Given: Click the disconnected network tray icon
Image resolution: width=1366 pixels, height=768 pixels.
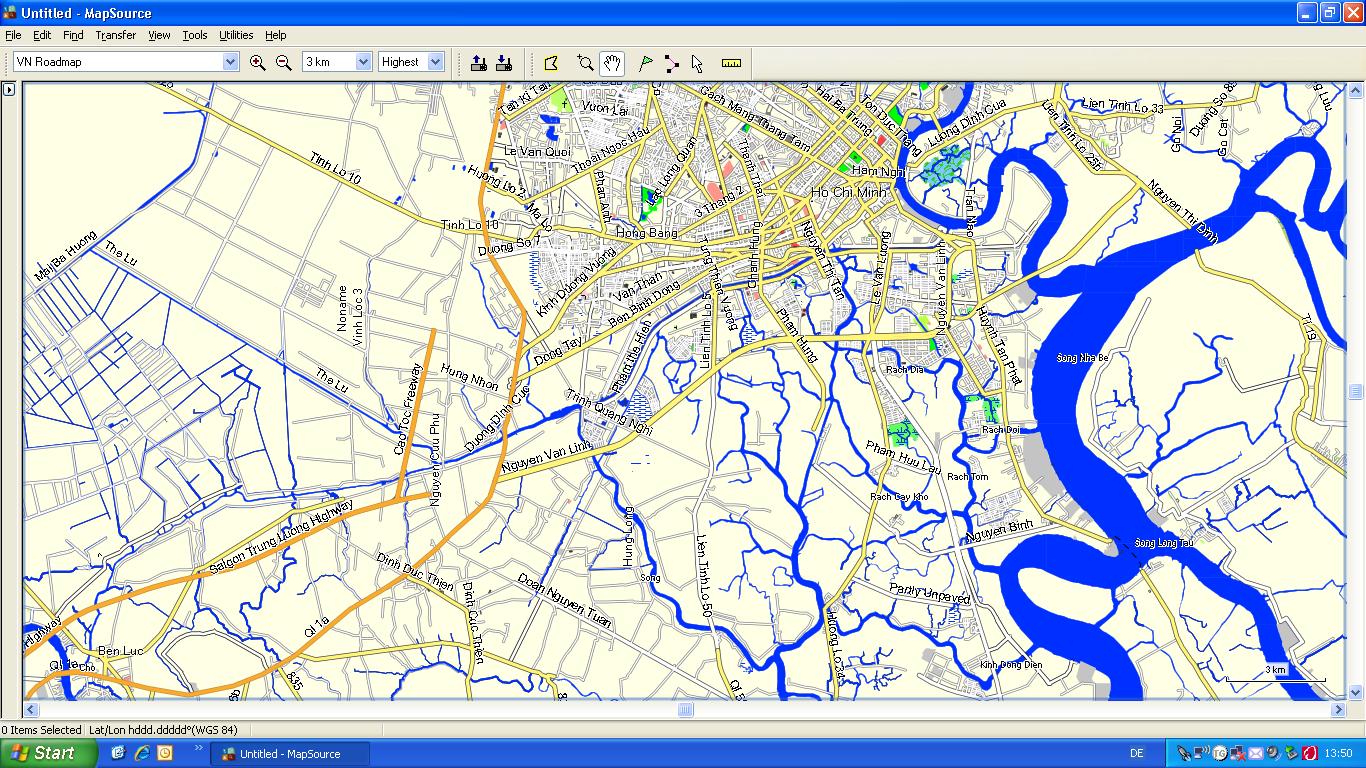Looking at the screenshot, I should click(x=1237, y=753).
